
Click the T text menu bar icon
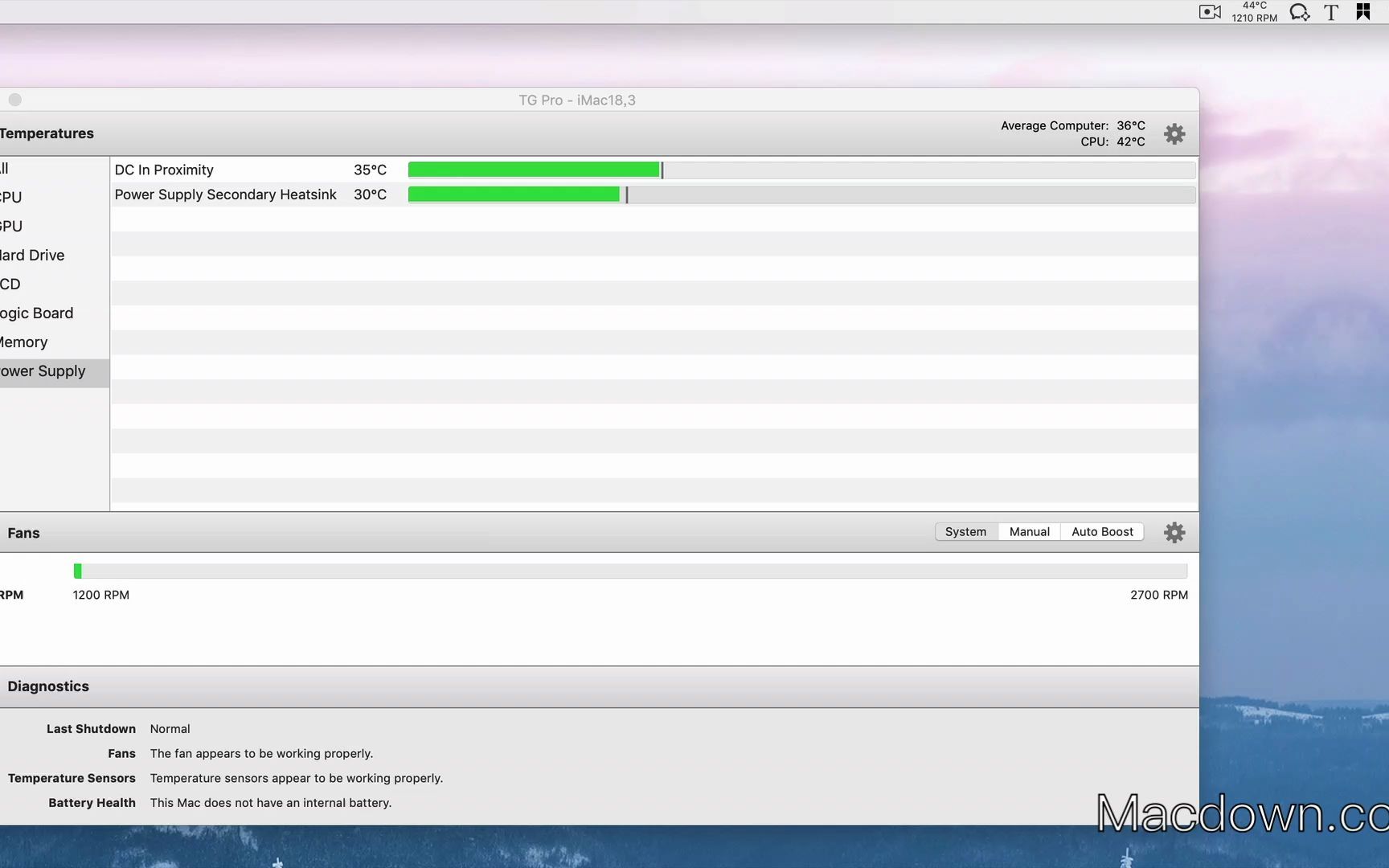[x=1331, y=12]
